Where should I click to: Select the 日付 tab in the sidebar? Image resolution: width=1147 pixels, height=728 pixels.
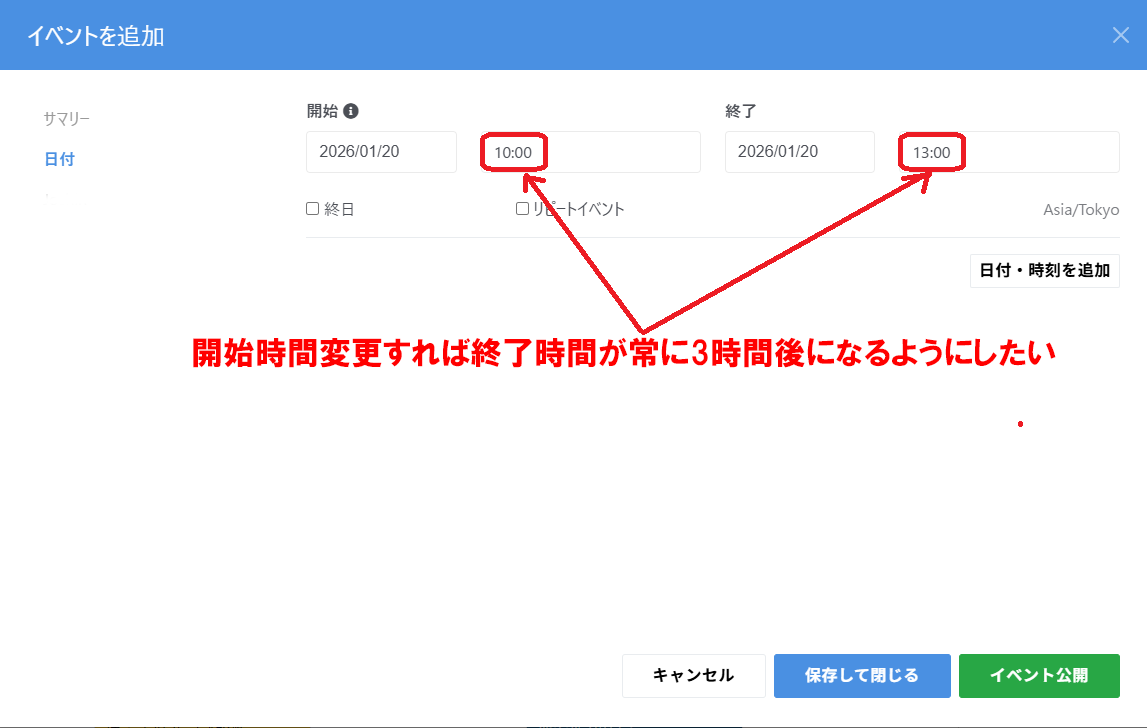pos(60,159)
